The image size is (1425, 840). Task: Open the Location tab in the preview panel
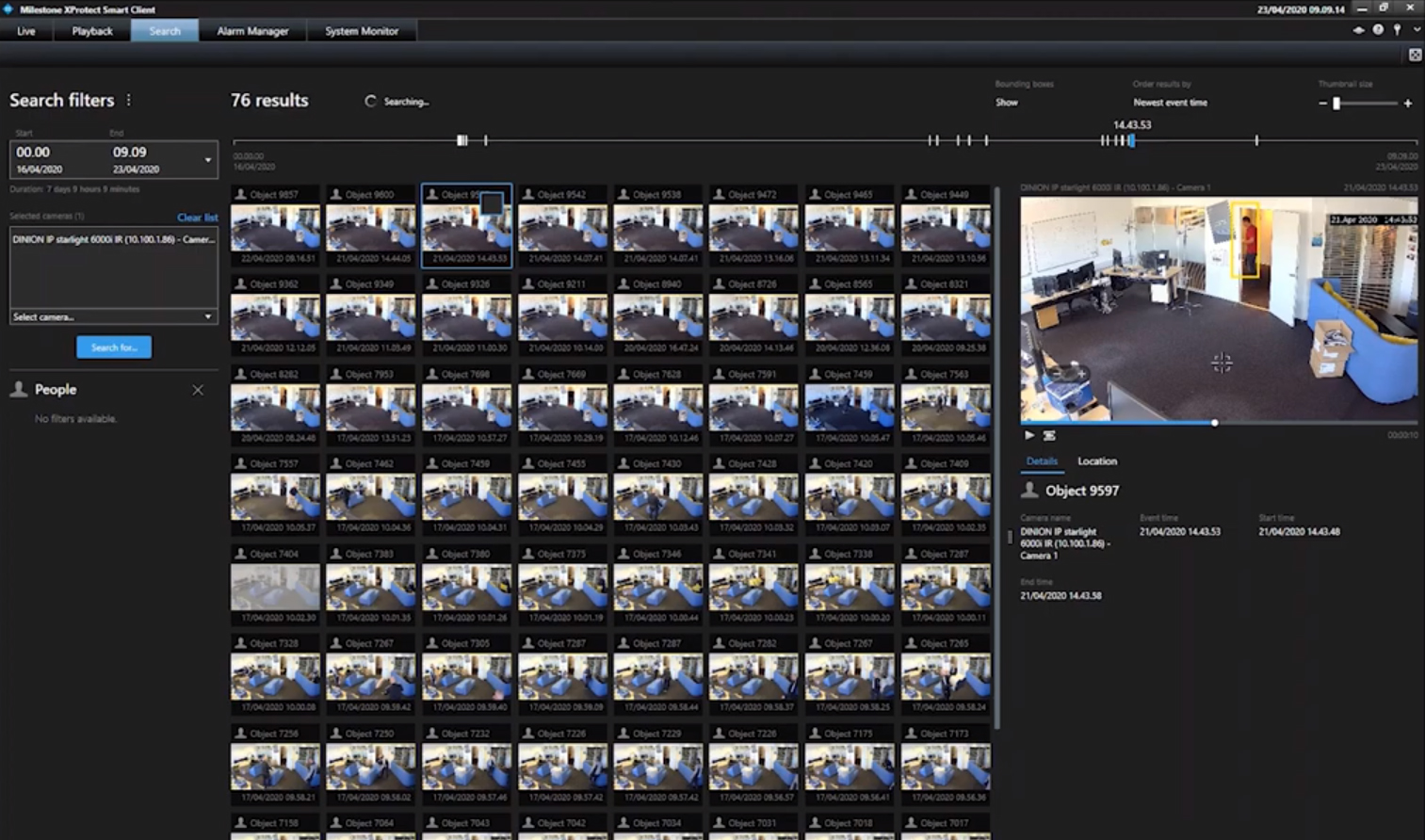[1096, 461]
